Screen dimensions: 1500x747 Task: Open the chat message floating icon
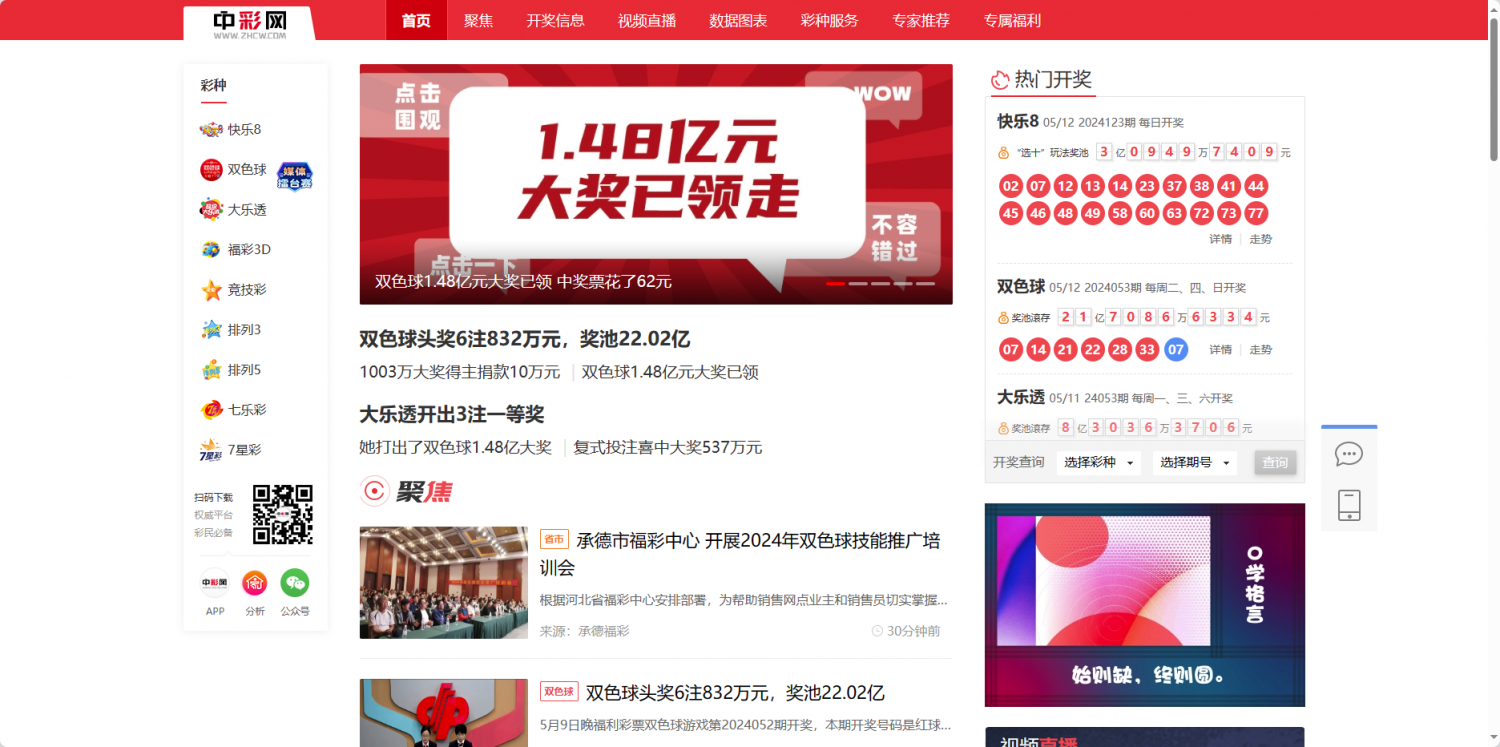[1349, 454]
